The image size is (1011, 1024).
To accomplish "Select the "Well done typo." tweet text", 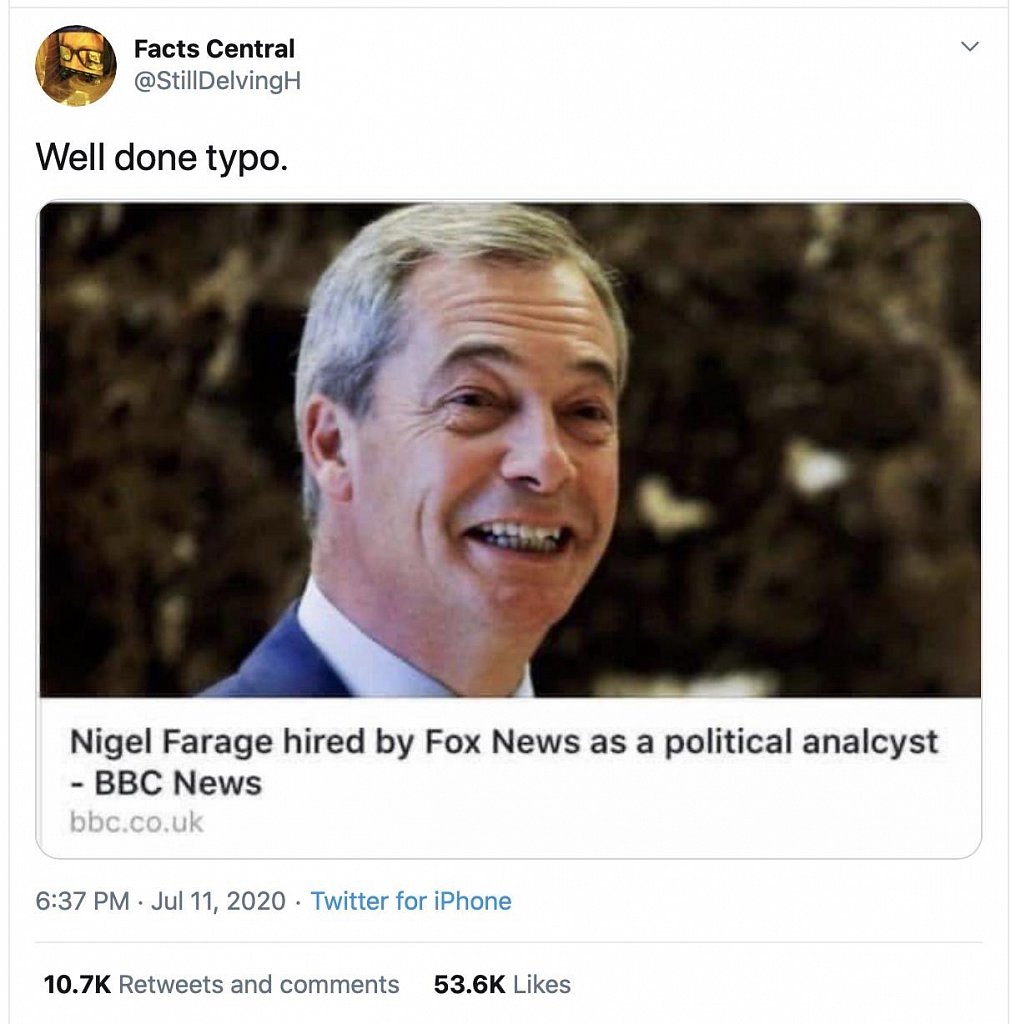I will 162,157.
